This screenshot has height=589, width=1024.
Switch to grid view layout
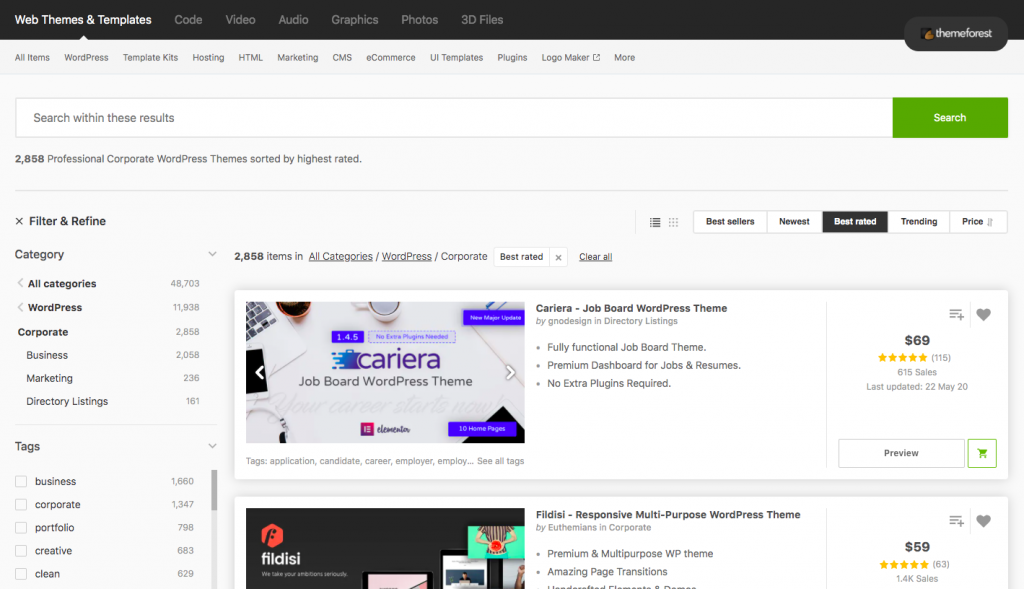[x=673, y=222]
